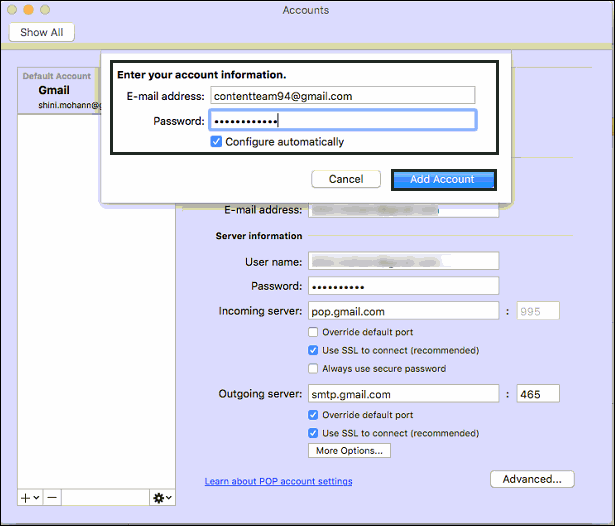Toggle outgoing Use SSL to connect
The width and height of the screenshot is (615, 526).
[313, 433]
